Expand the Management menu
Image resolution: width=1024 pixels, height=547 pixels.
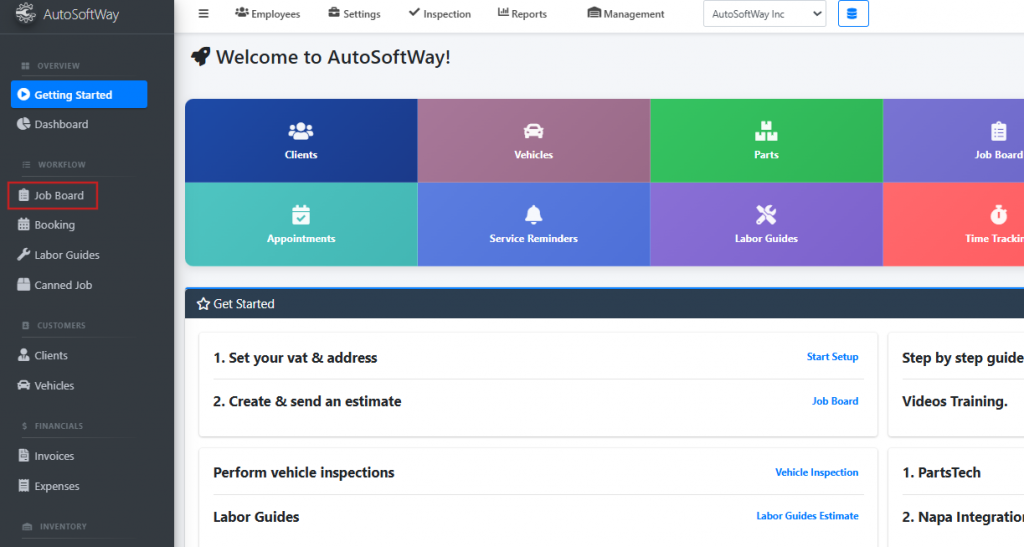[626, 14]
